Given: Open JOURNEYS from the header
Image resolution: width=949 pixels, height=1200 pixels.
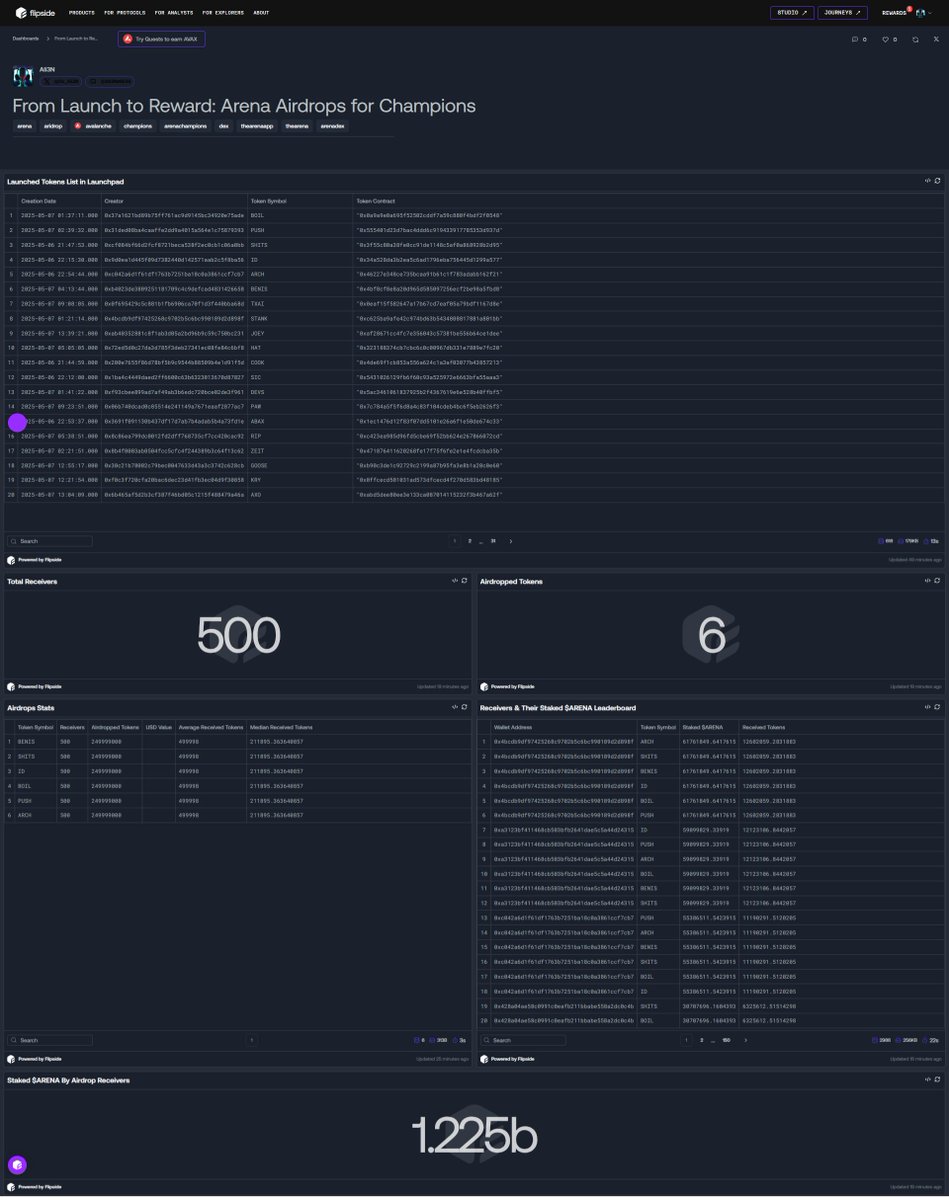Looking at the screenshot, I should click(x=842, y=13).
